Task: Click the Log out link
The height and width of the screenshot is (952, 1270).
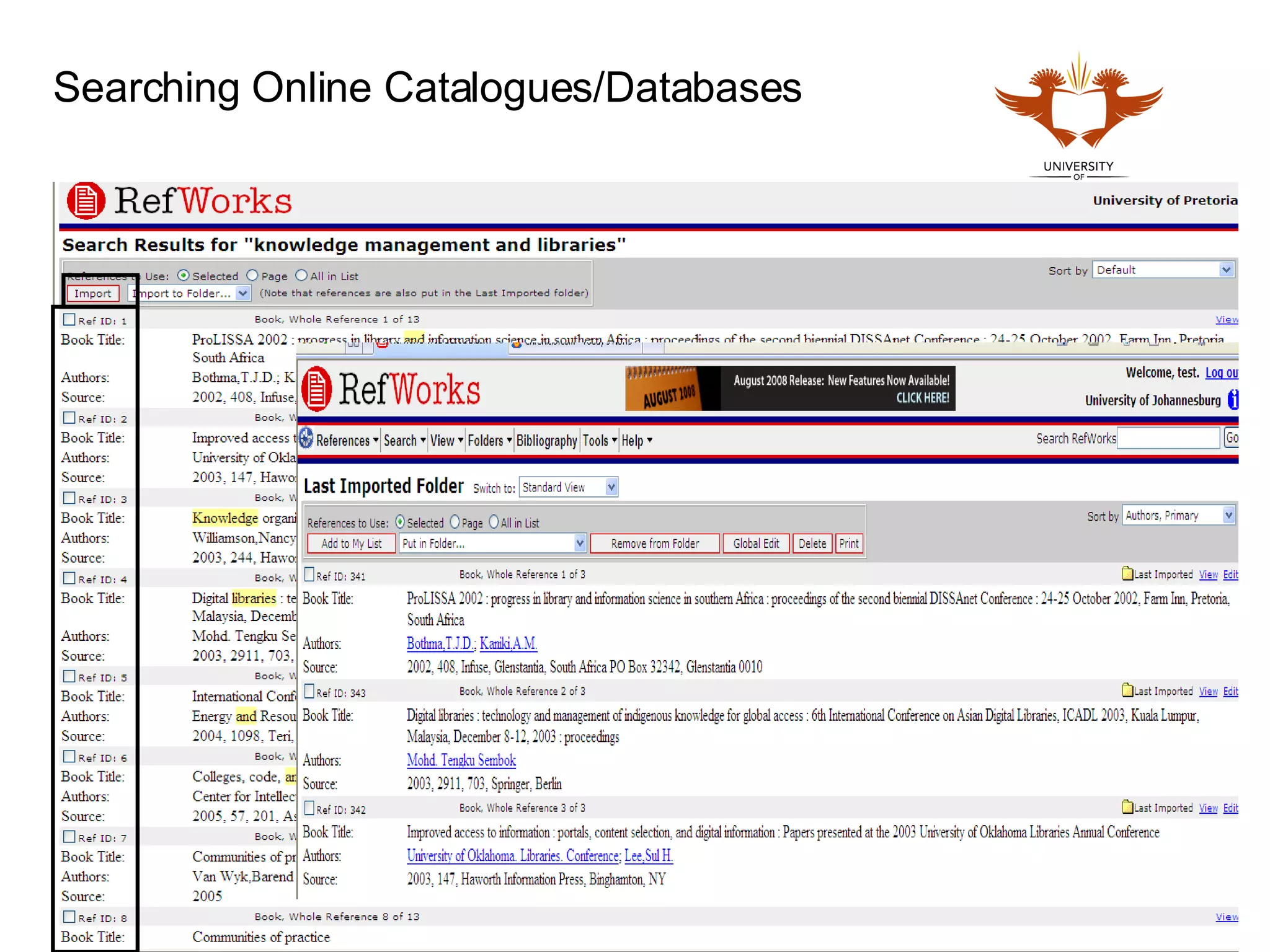Action: tap(1222, 372)
